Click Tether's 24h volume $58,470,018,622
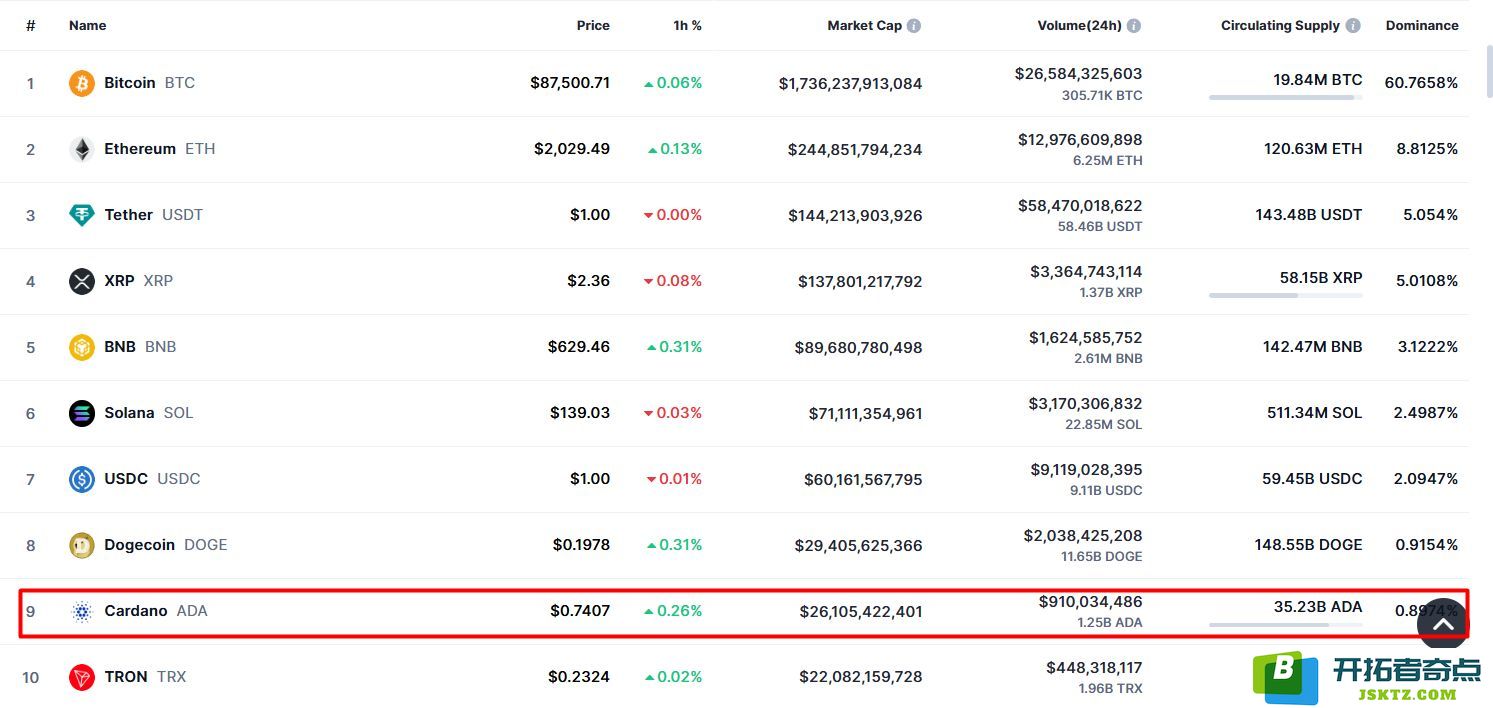This screenshot has width=1493, height=708. click(1080, 206)
